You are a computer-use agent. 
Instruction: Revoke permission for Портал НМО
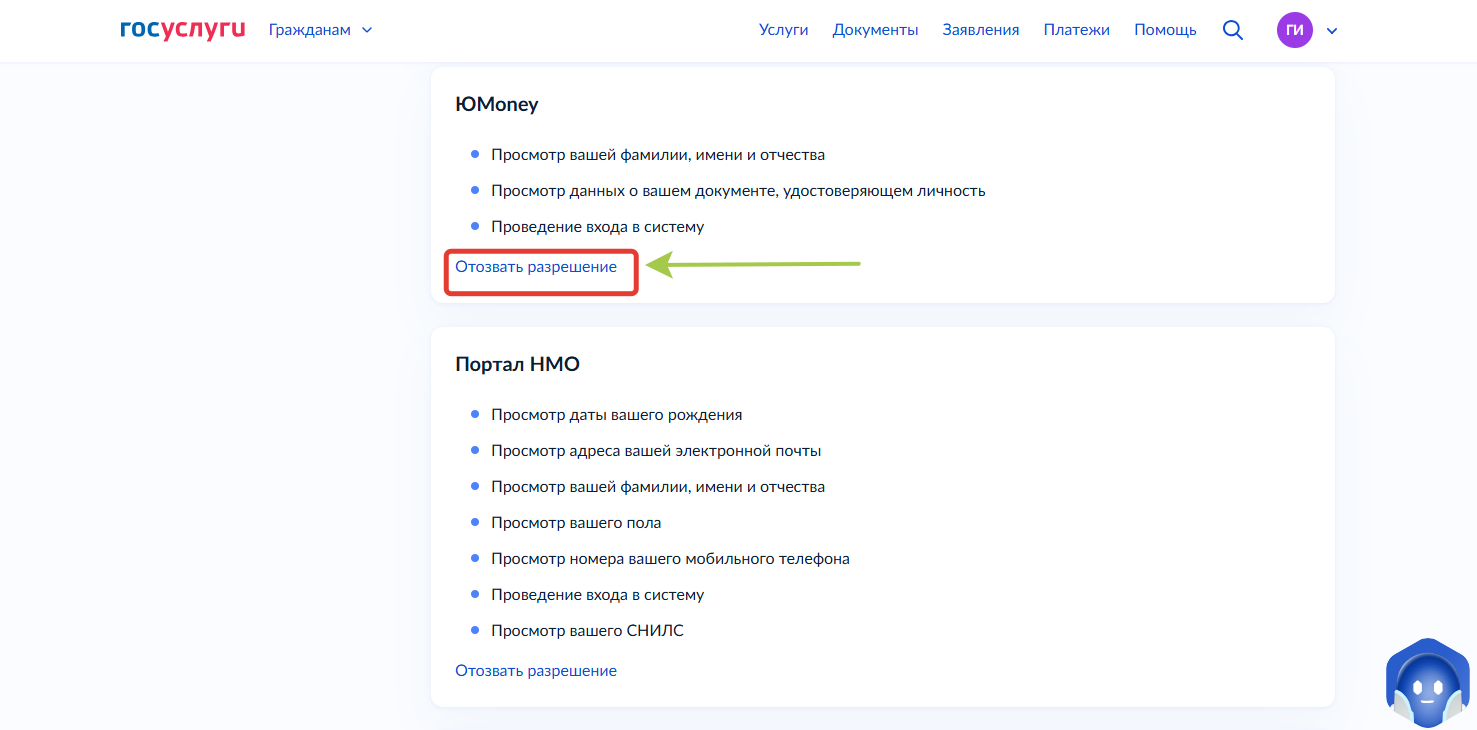(536, 671)
